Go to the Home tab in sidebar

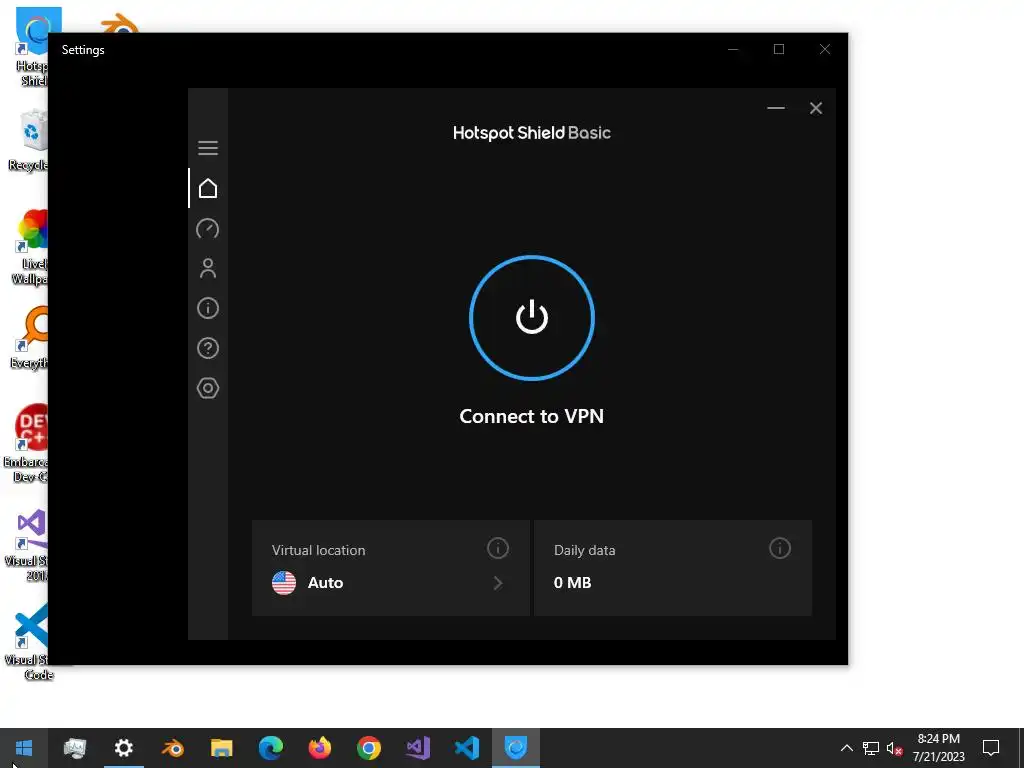pos(208,189)
